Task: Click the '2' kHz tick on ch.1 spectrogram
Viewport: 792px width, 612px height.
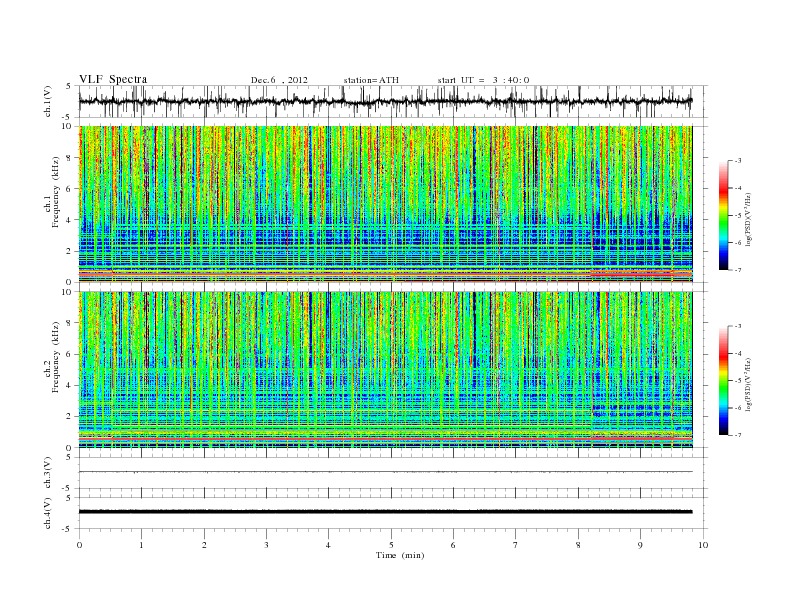Action: click(70, 251)
